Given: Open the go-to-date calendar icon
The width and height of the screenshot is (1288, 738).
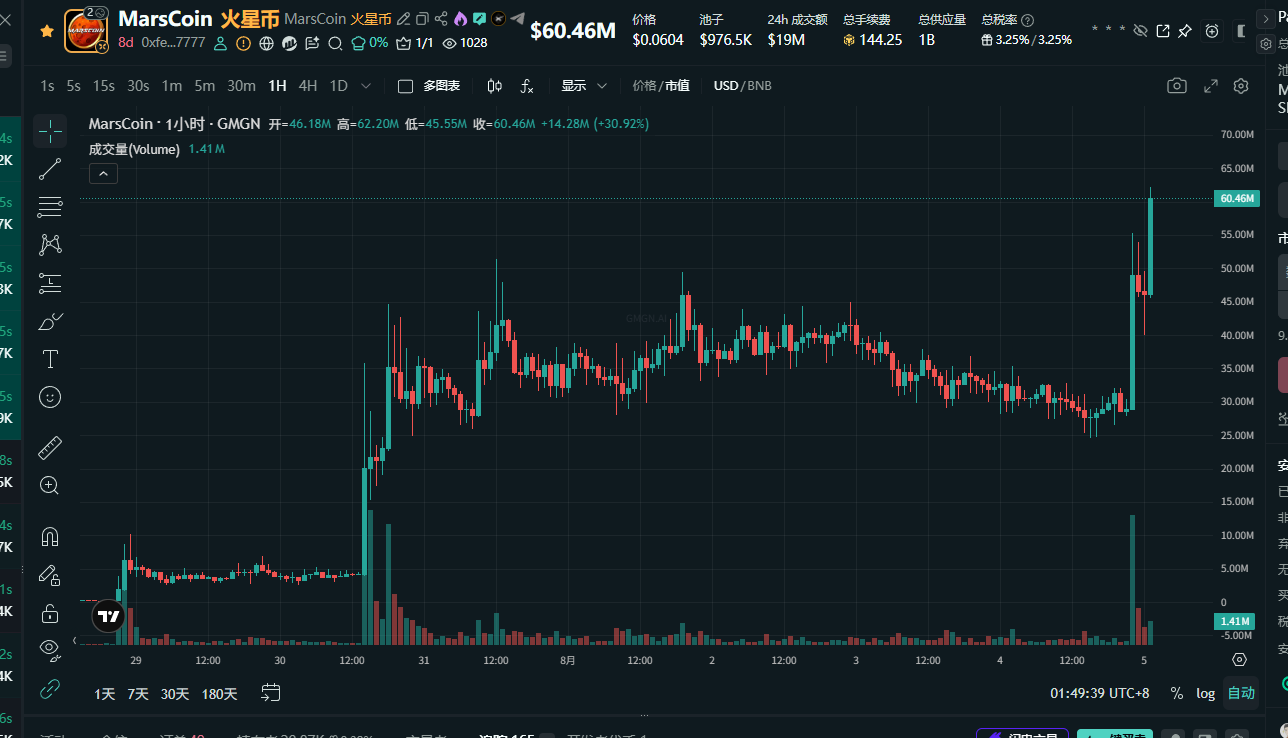Looking at the screenshot, I should 271,692.
